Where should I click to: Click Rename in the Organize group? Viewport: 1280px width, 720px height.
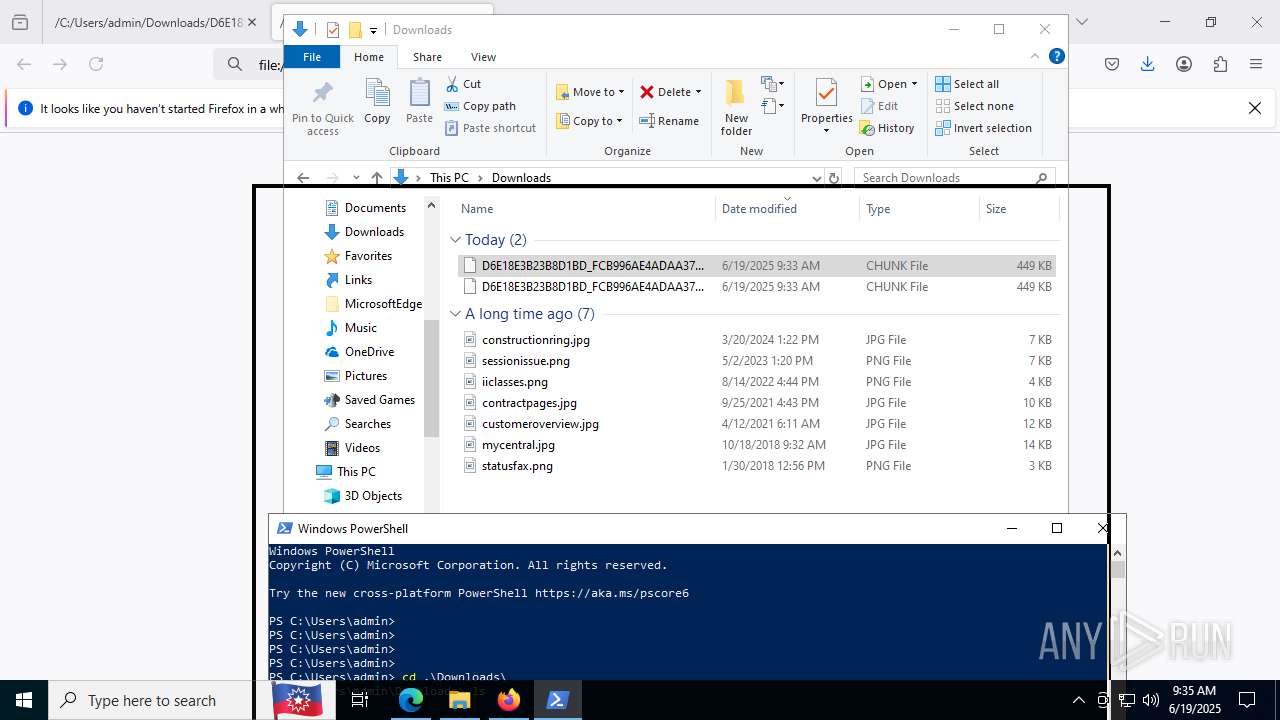(669, 121)
